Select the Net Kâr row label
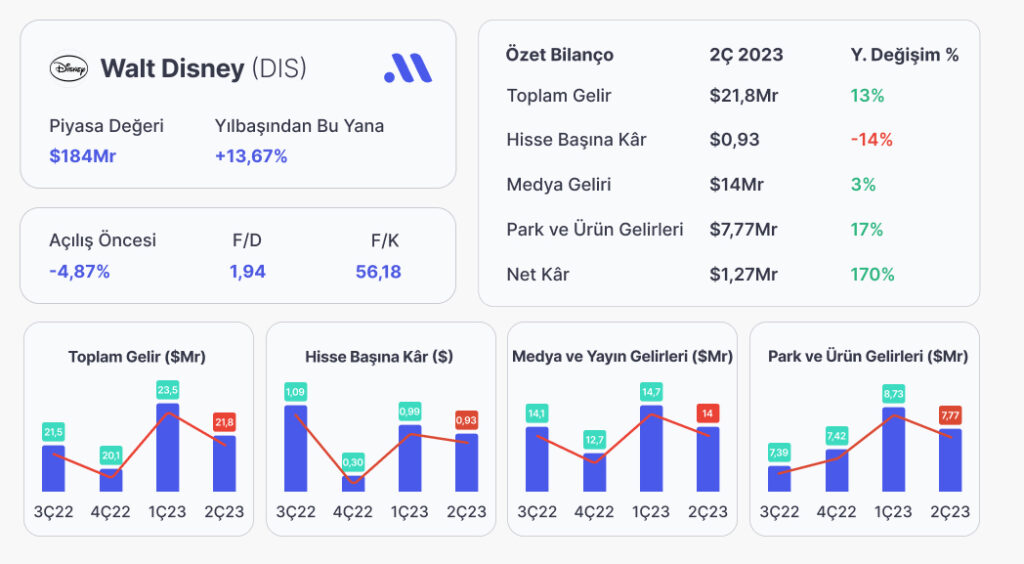 pos(537,274)
